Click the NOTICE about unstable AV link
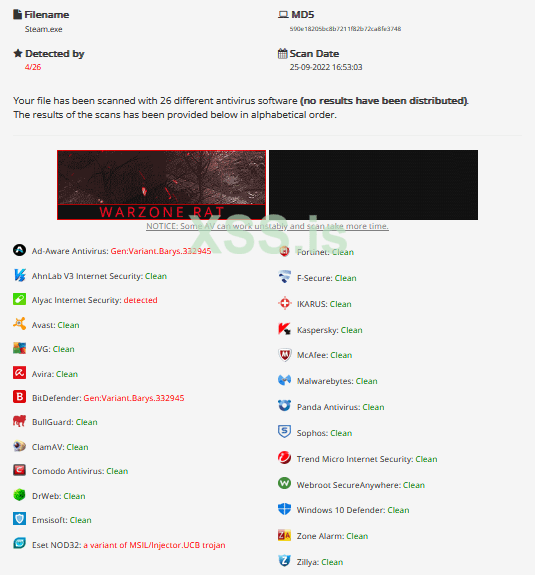 [267, 226]
